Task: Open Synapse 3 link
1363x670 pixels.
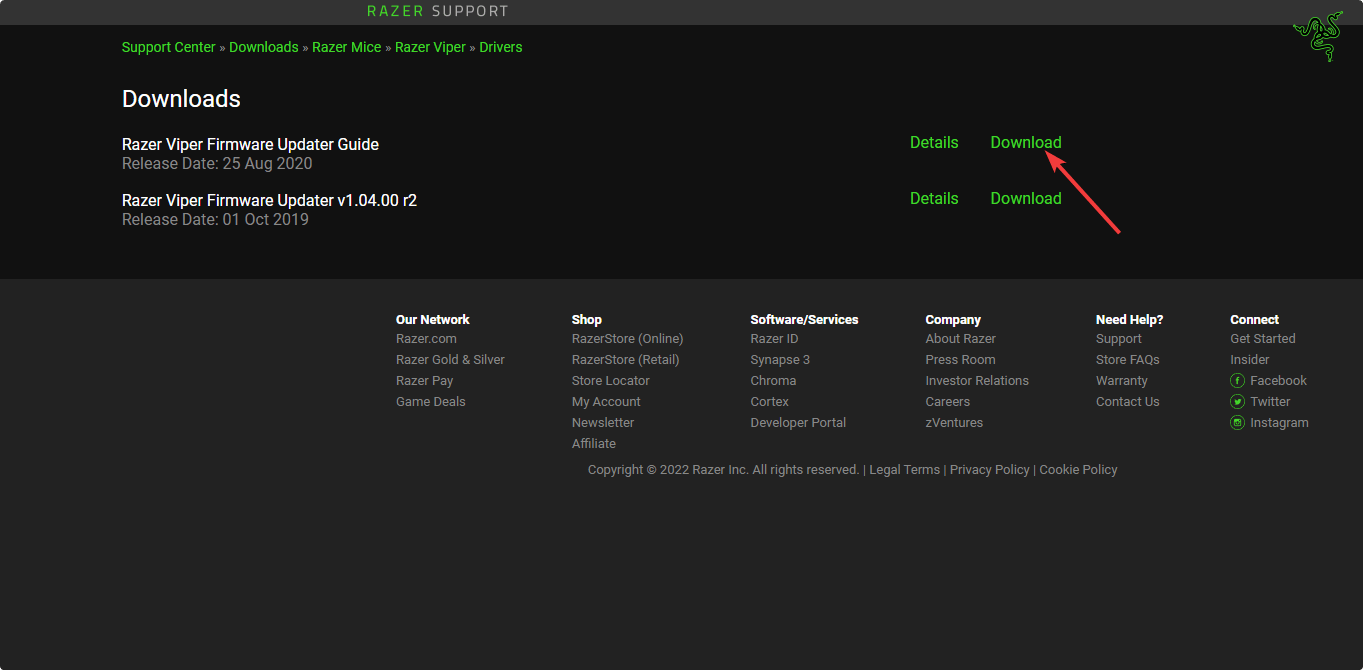Action: point(780,359)
